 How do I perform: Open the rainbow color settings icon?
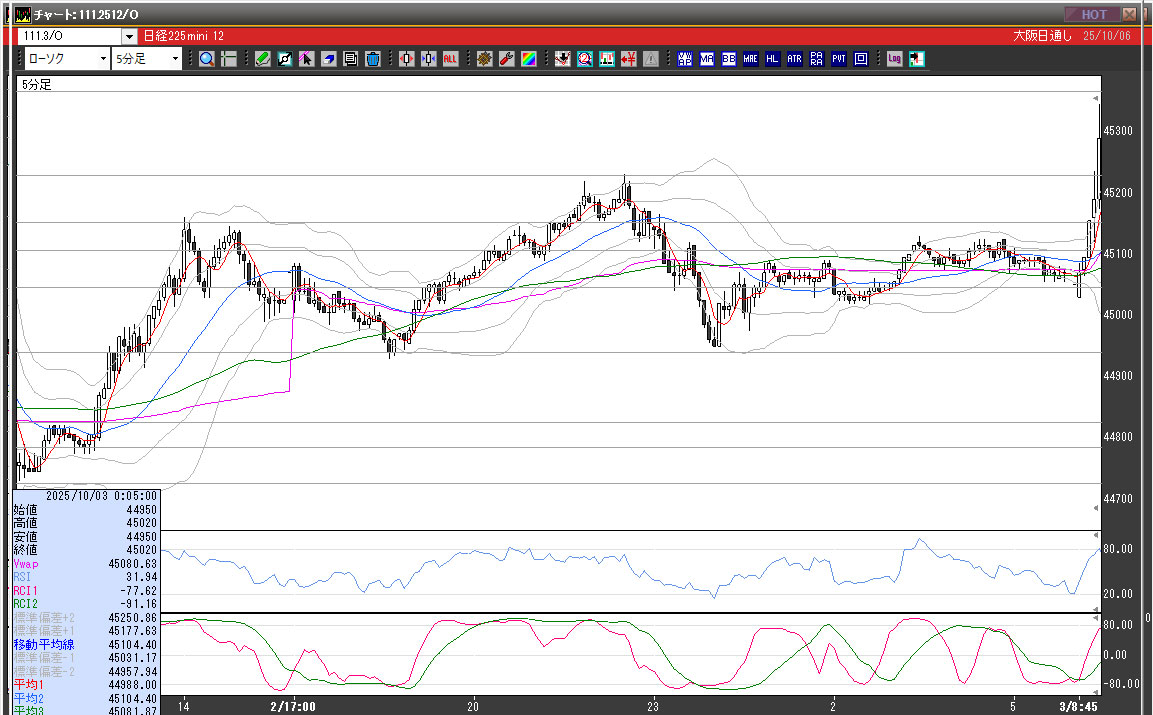[x=528, y=59]
